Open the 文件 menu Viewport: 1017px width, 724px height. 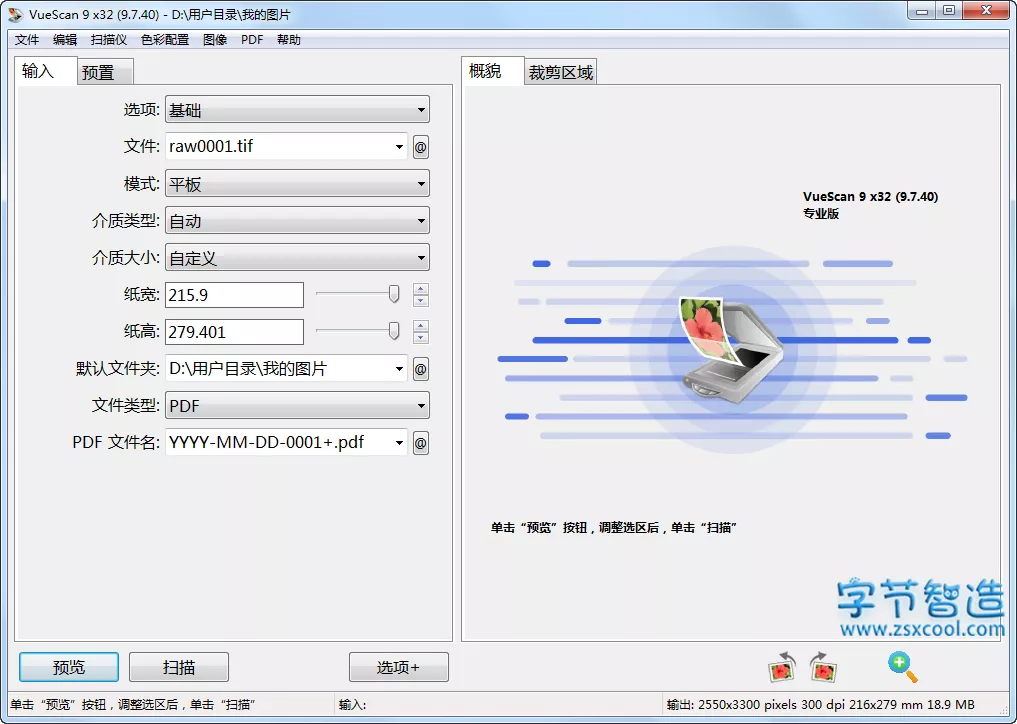[27, 40]
